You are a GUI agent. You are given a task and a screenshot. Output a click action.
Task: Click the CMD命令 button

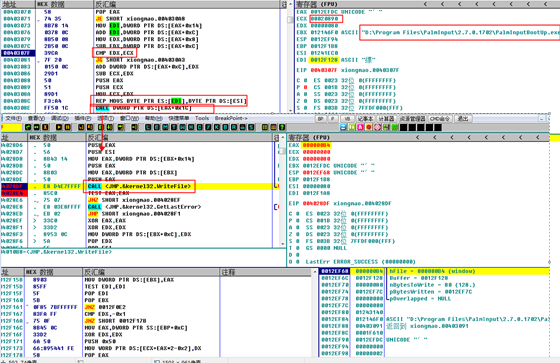(440, 119)
